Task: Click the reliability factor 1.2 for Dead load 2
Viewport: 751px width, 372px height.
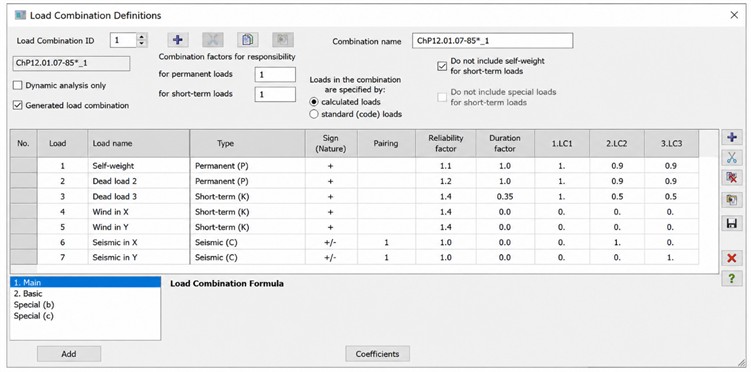Action: point(446,181)
